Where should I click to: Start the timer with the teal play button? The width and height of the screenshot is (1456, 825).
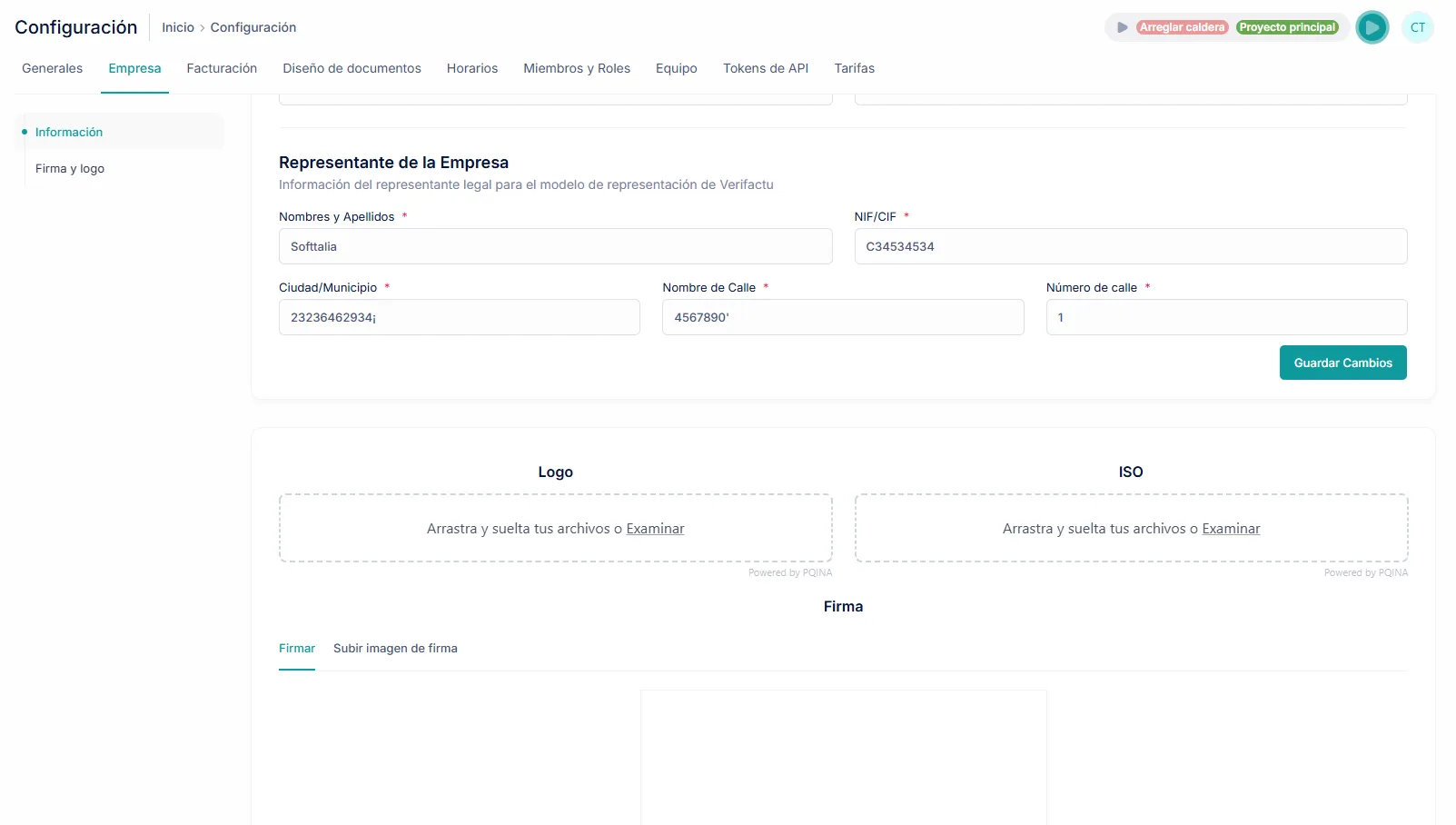1372,27
